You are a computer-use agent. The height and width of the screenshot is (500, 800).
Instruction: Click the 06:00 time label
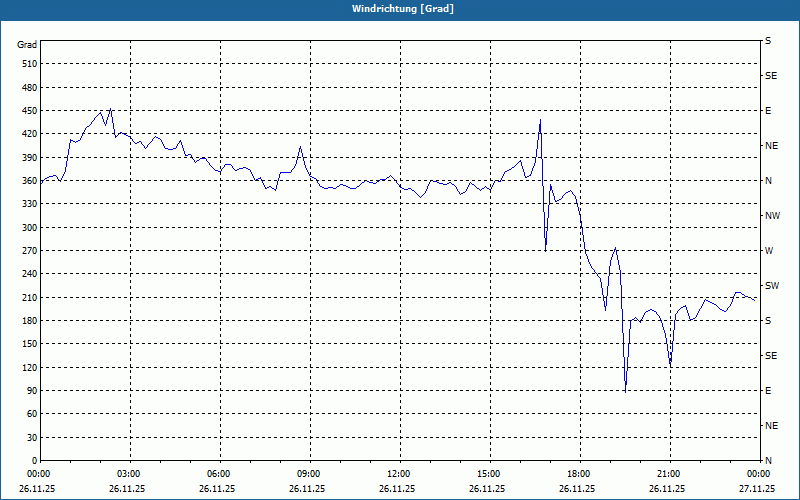pyautogui.click(x=220, y=474)
